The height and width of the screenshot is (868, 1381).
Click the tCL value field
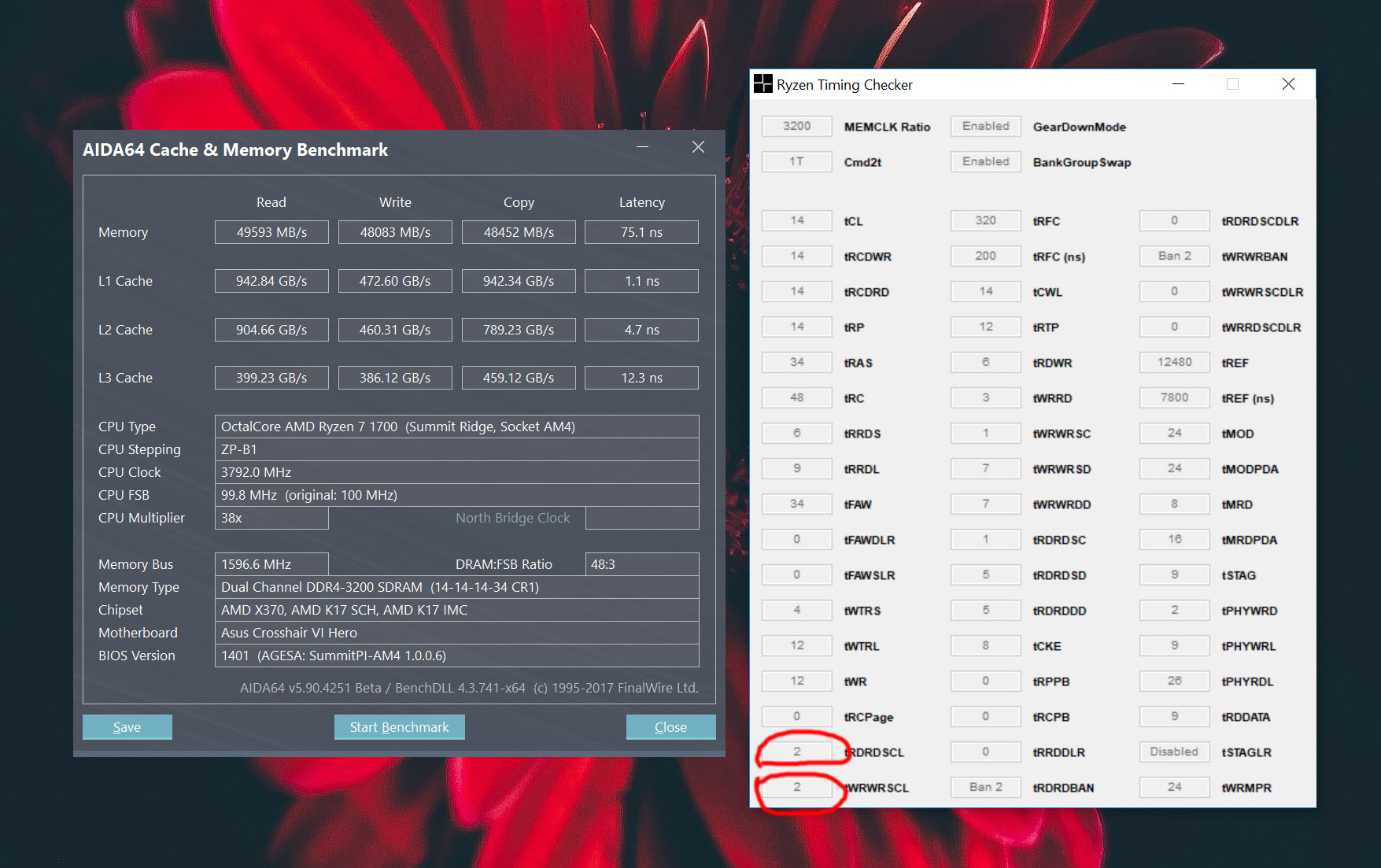797,220
